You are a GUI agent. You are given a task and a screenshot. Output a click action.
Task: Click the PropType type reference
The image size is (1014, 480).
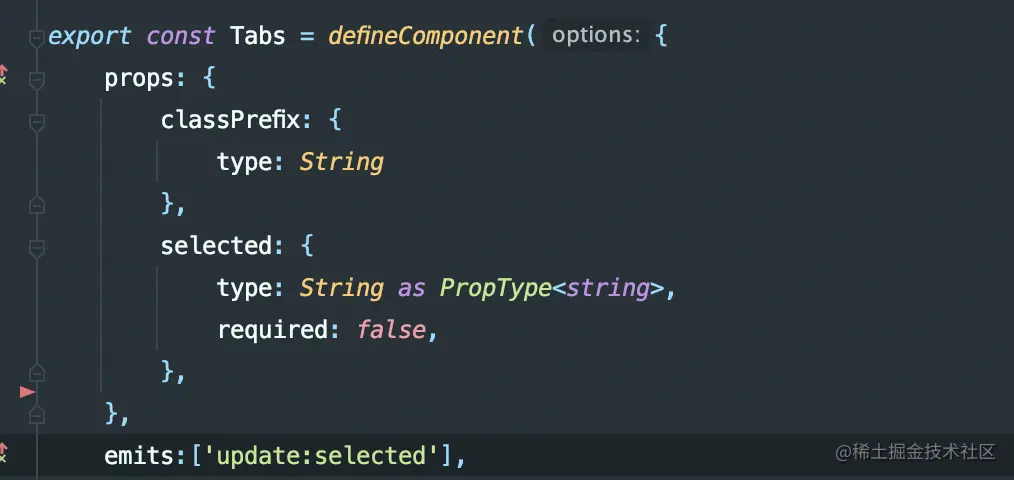pyautogui.click(x=495, y=289)
